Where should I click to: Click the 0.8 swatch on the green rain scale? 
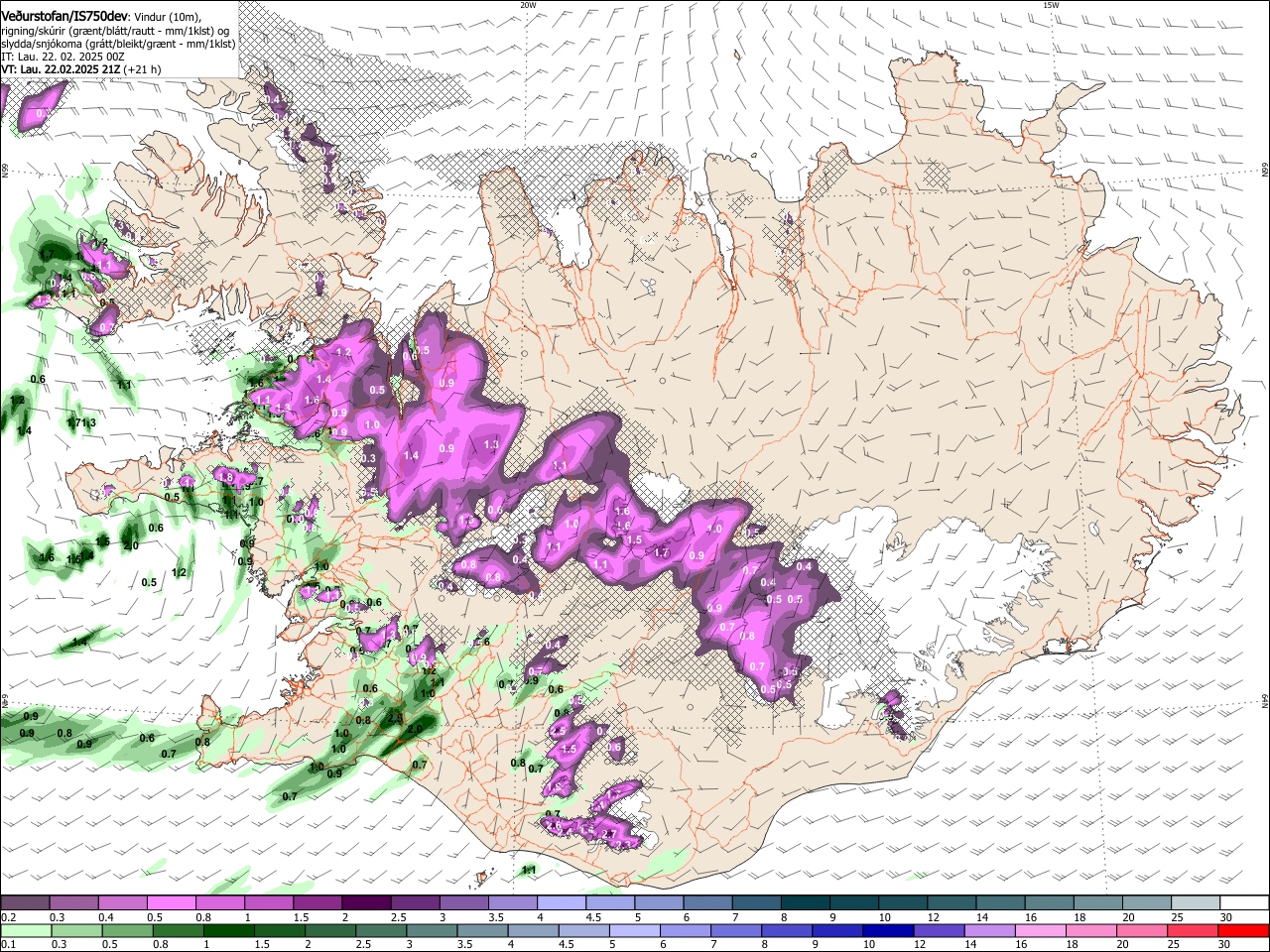[x=177, y=930]
